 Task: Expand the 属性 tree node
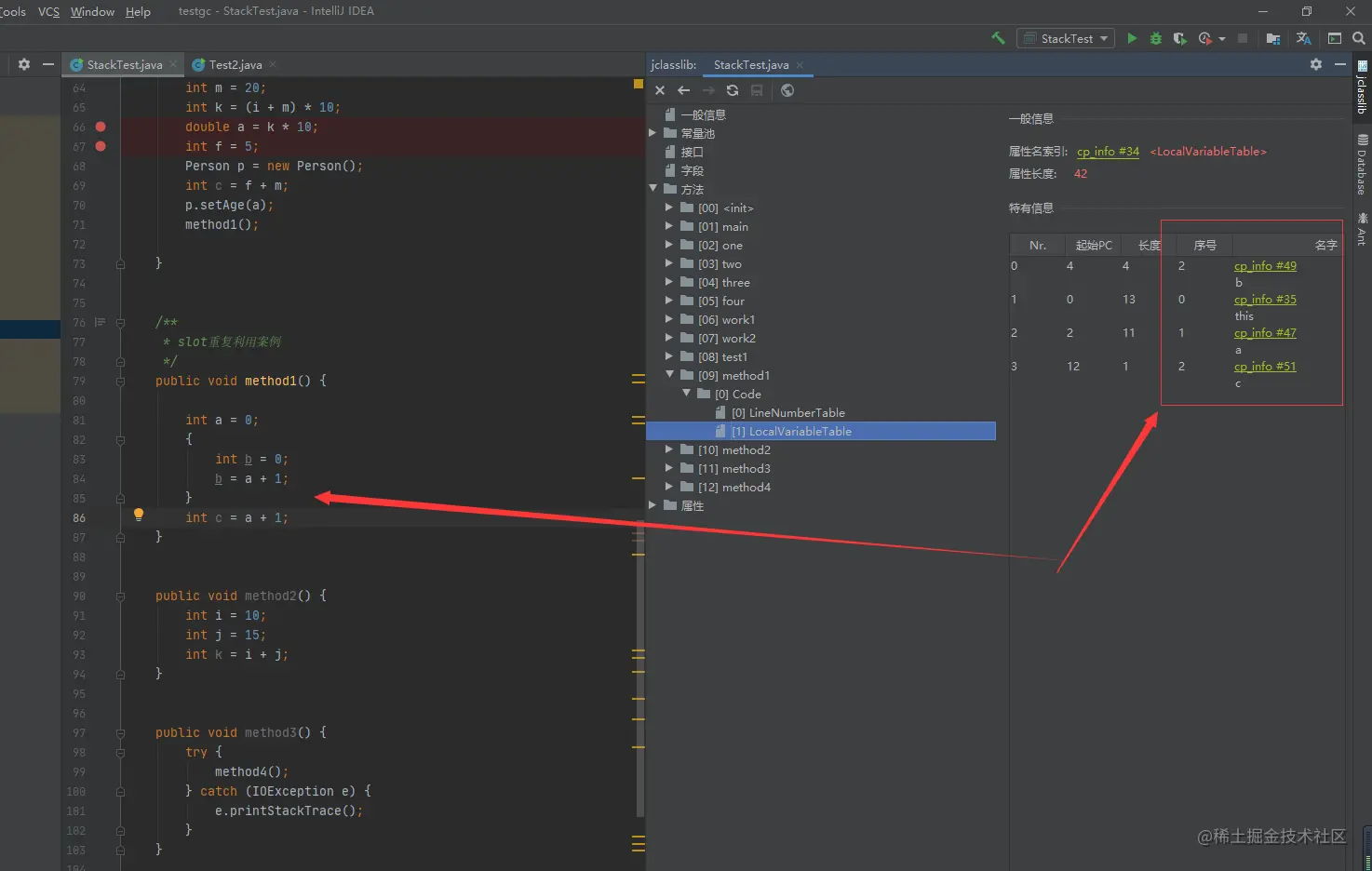click(x=652, y=505)
